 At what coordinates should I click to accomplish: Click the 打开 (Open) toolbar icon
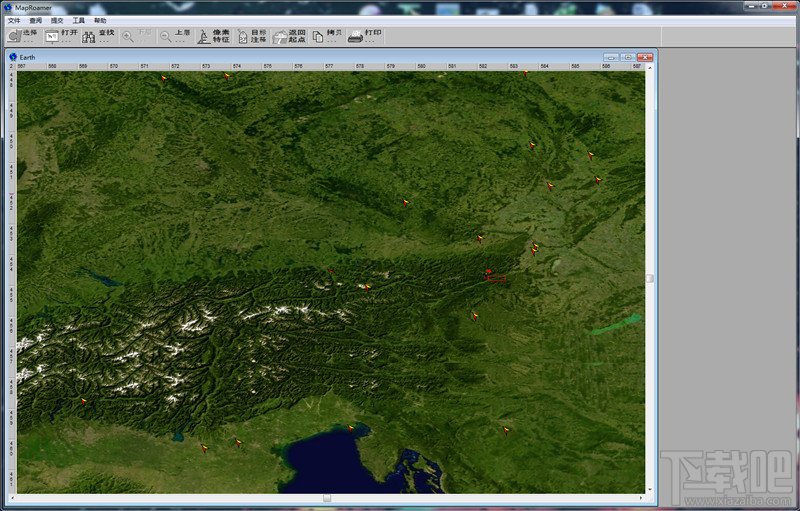(52, 36)
